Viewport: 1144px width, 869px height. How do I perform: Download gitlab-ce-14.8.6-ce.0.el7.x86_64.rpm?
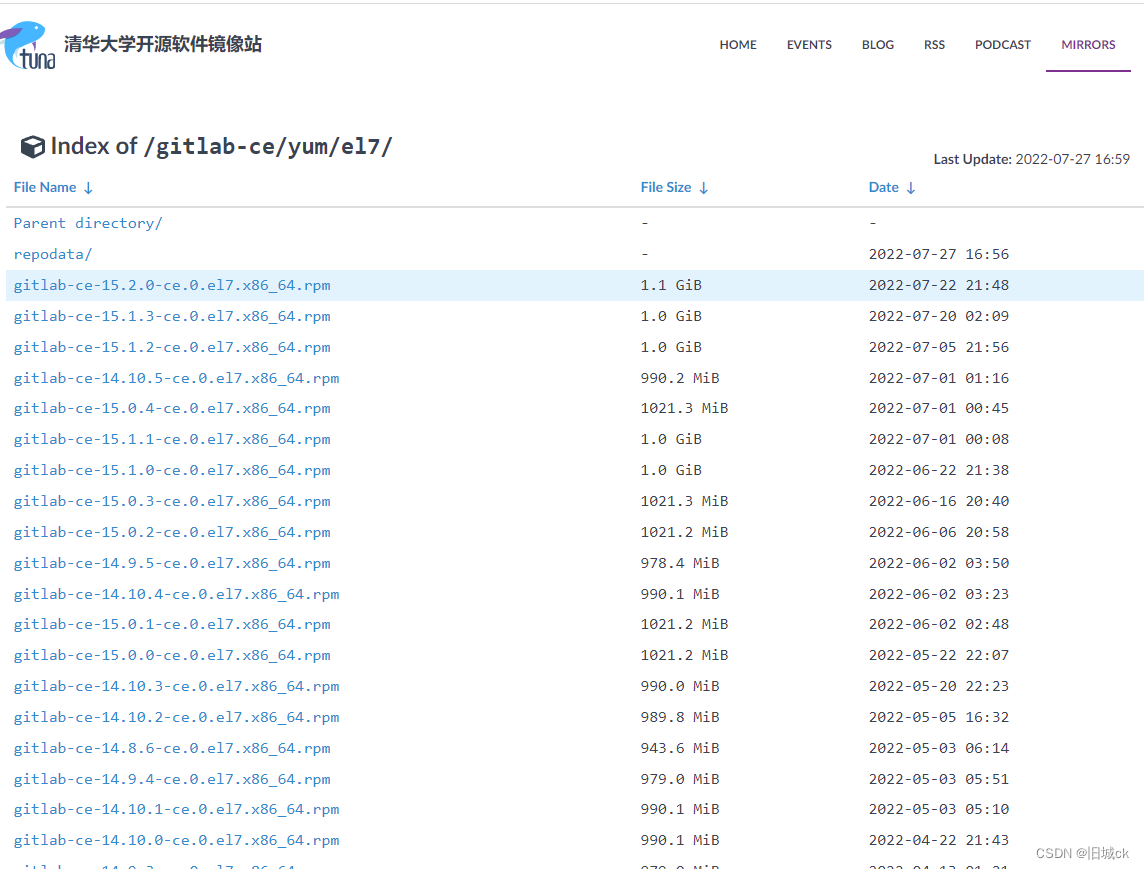pos(172,748)
